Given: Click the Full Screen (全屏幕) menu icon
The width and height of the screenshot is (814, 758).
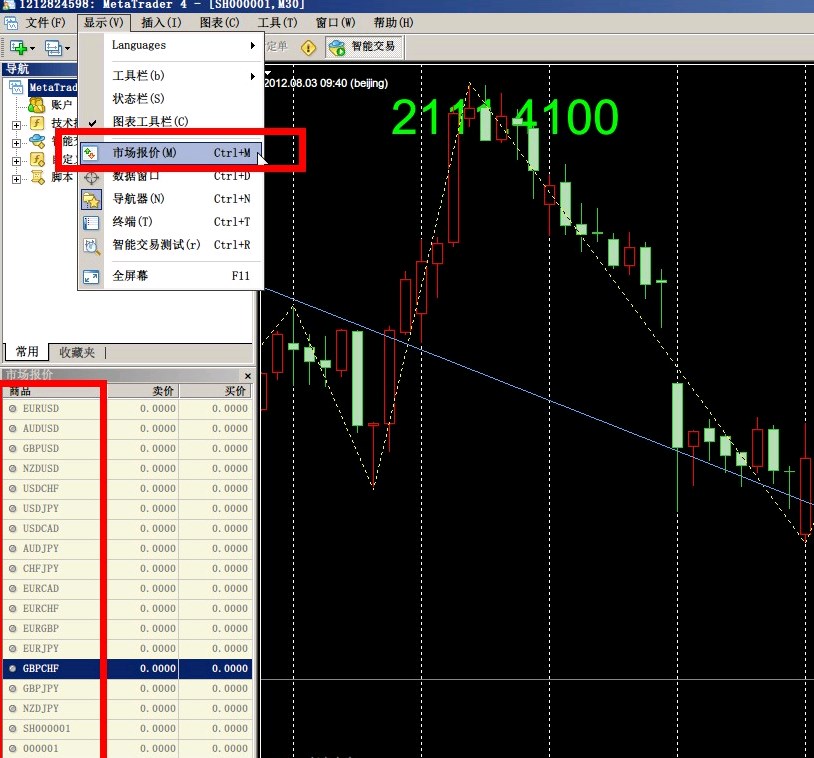Looking at the screenshot, I should click(91, 276).
